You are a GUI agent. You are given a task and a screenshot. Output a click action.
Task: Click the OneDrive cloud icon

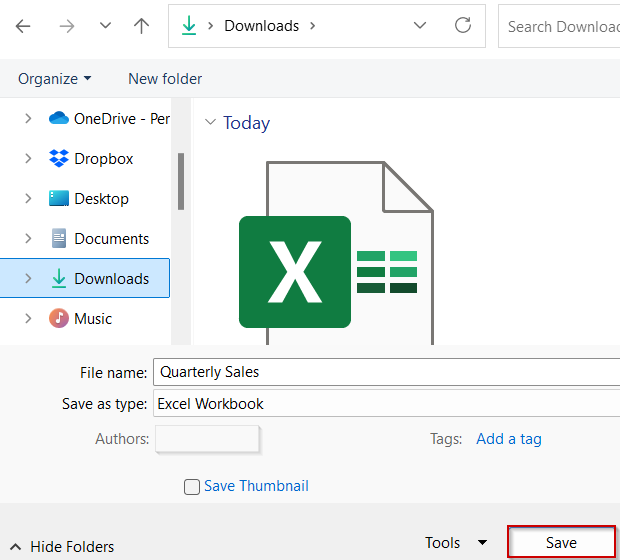click(59, 118)
